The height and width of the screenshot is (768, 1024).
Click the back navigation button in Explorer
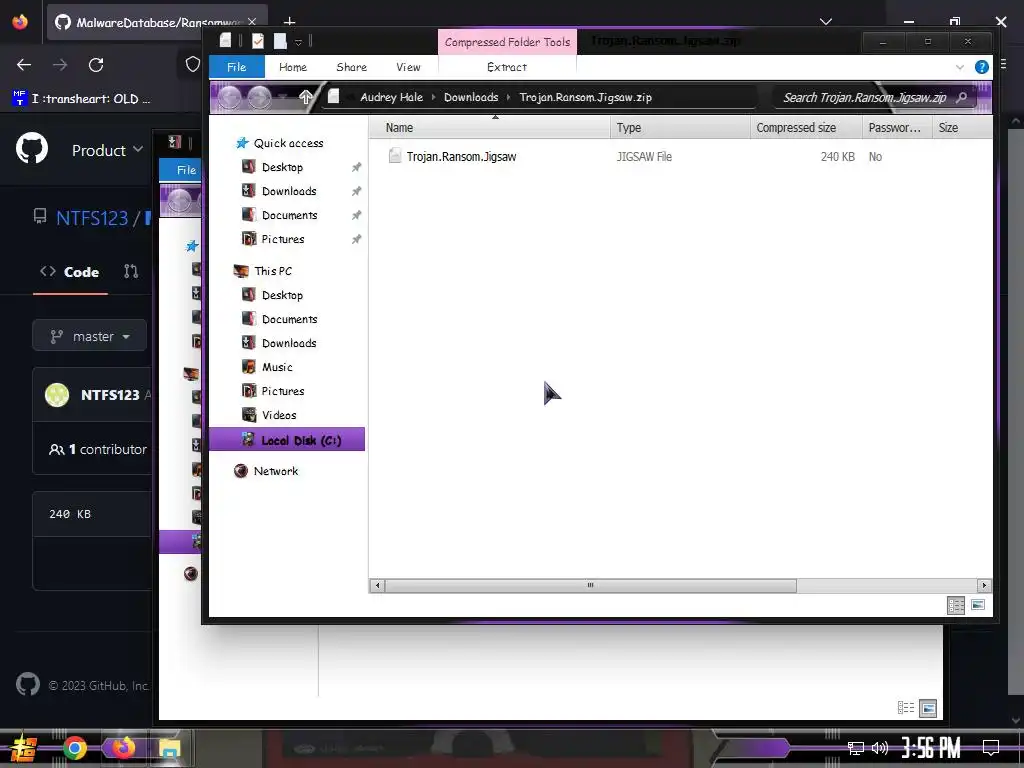(x=229, y=97)
